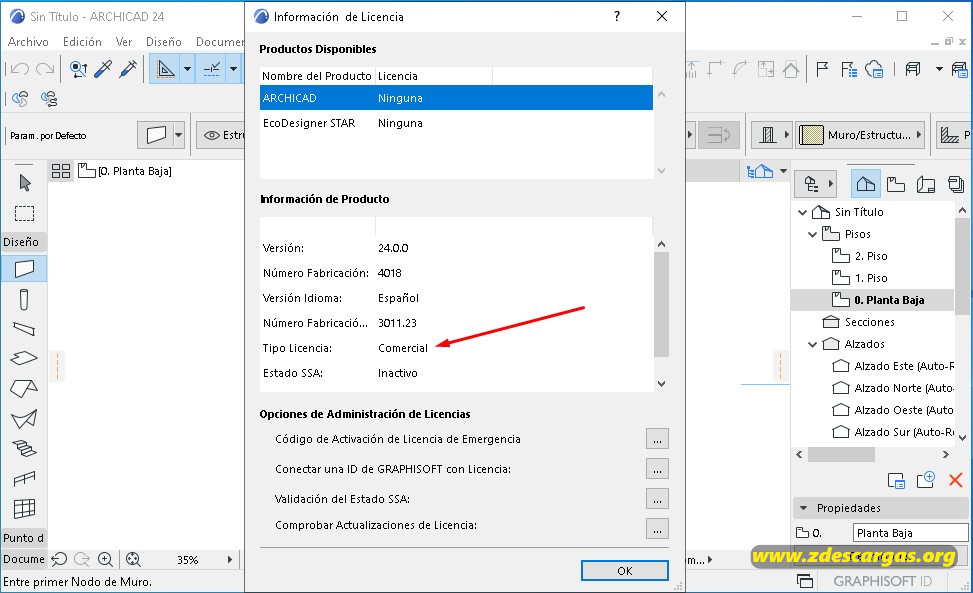Open the Muro/Estructura building material dropdown
This screenshot has width=973, height=593.
click(861, 135)
